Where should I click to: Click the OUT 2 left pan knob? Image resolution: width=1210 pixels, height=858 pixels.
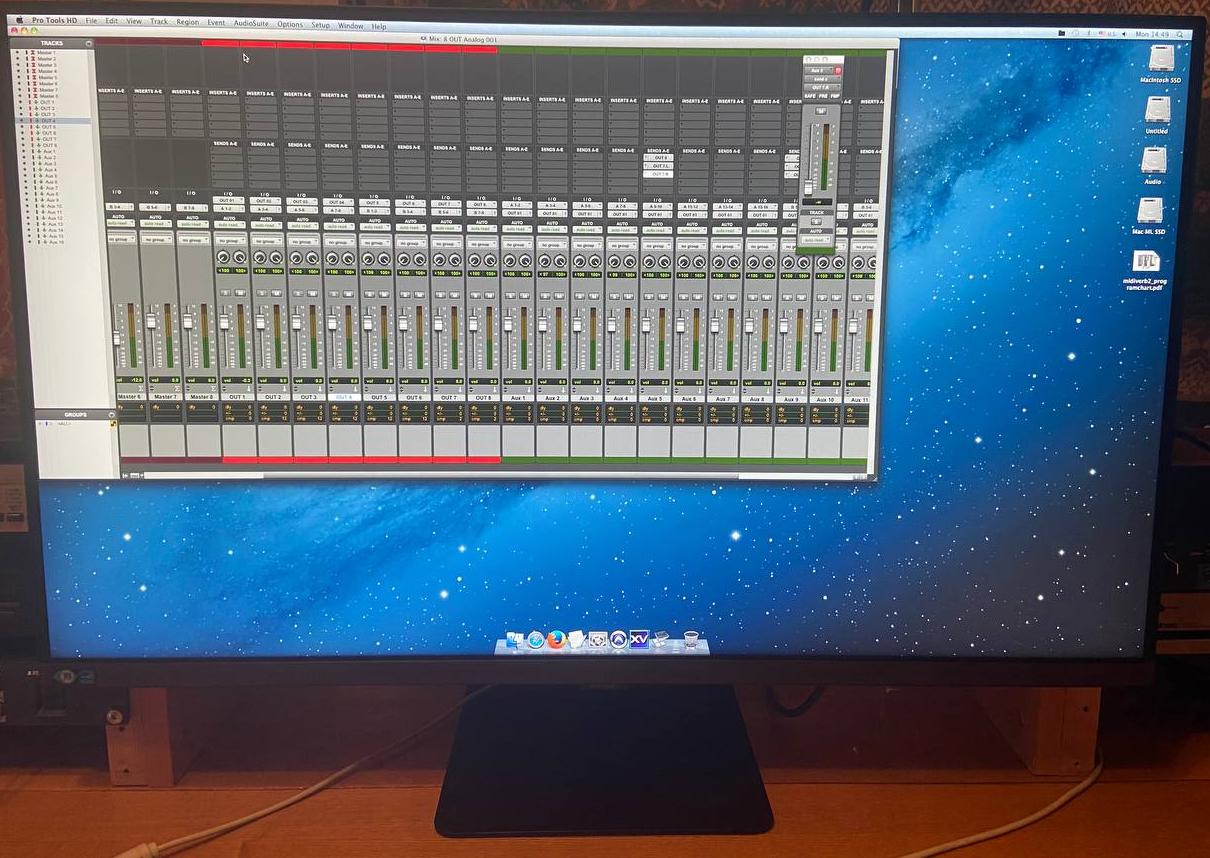point(261,258)
